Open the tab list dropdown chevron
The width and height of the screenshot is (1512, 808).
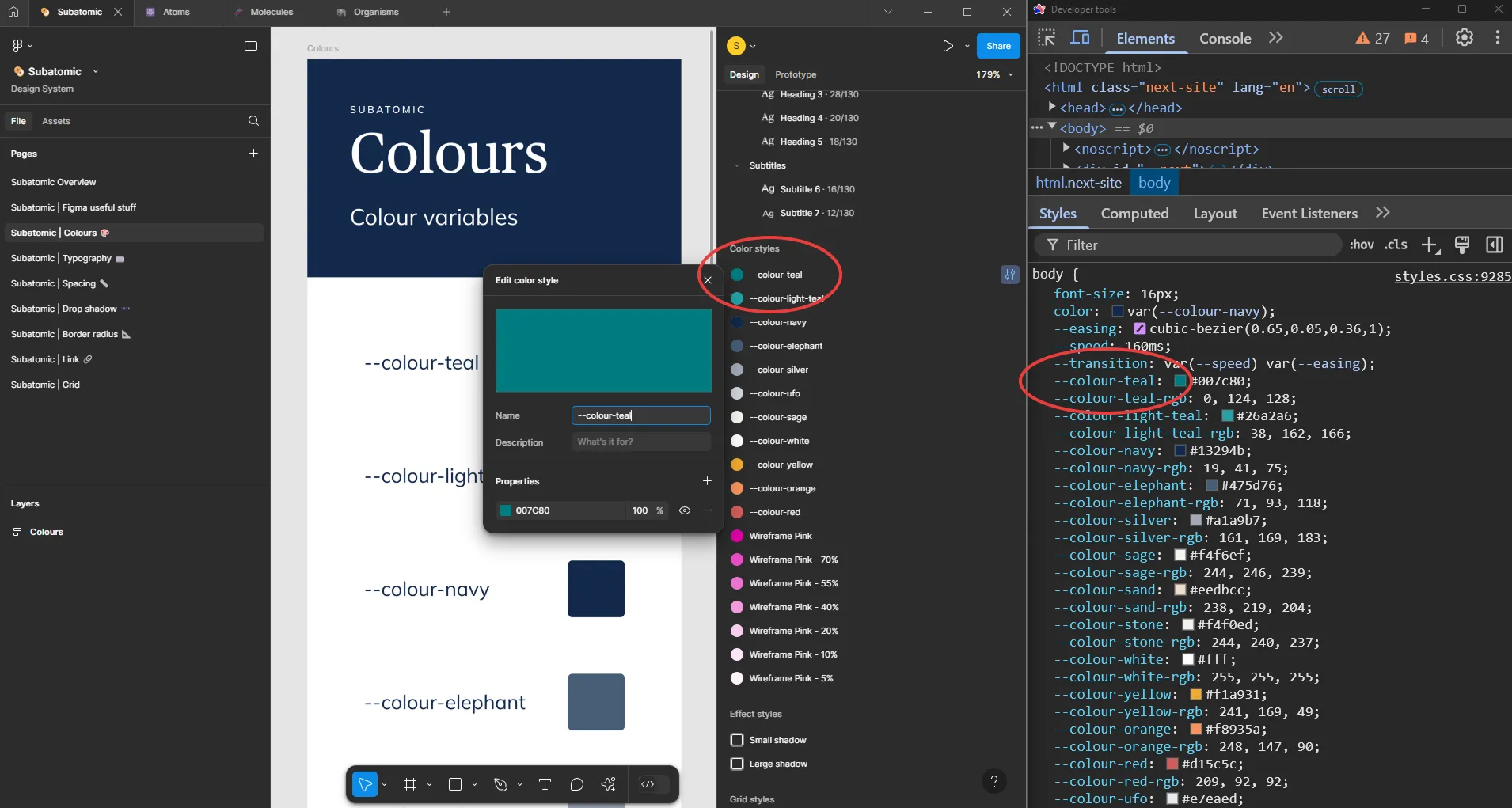point(888,12)
